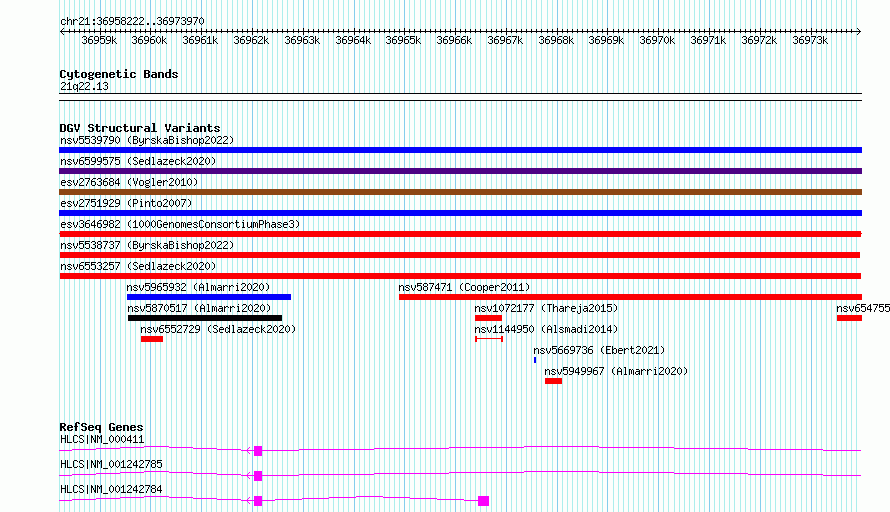890x512 pixels.
Task: Open the nsv1072177 (Thareja2015) variant label
Action: (546, 308)
